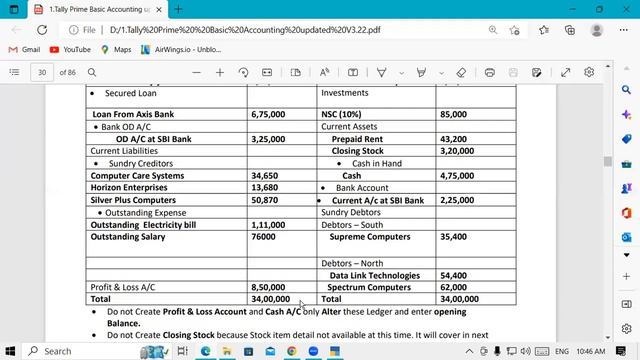The width and height of the screenshot is (640, 360).
Task: Open Microsoft Edge from the taskbar
Action: point(205,351)
